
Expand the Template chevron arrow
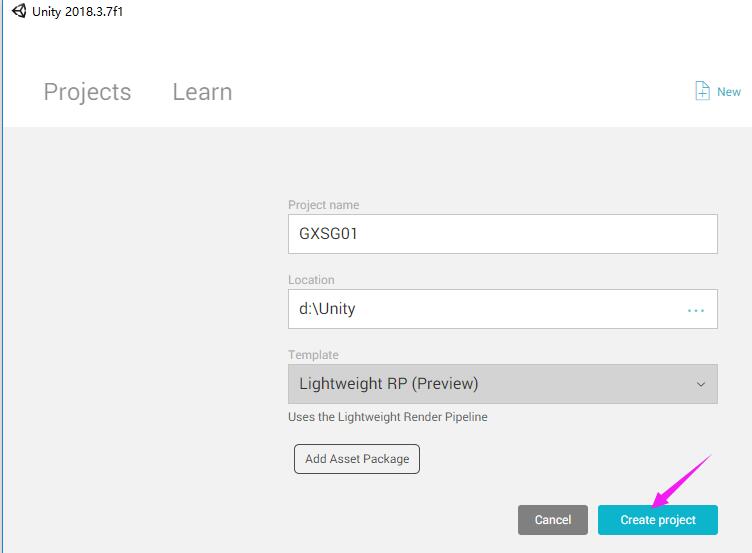700,384
